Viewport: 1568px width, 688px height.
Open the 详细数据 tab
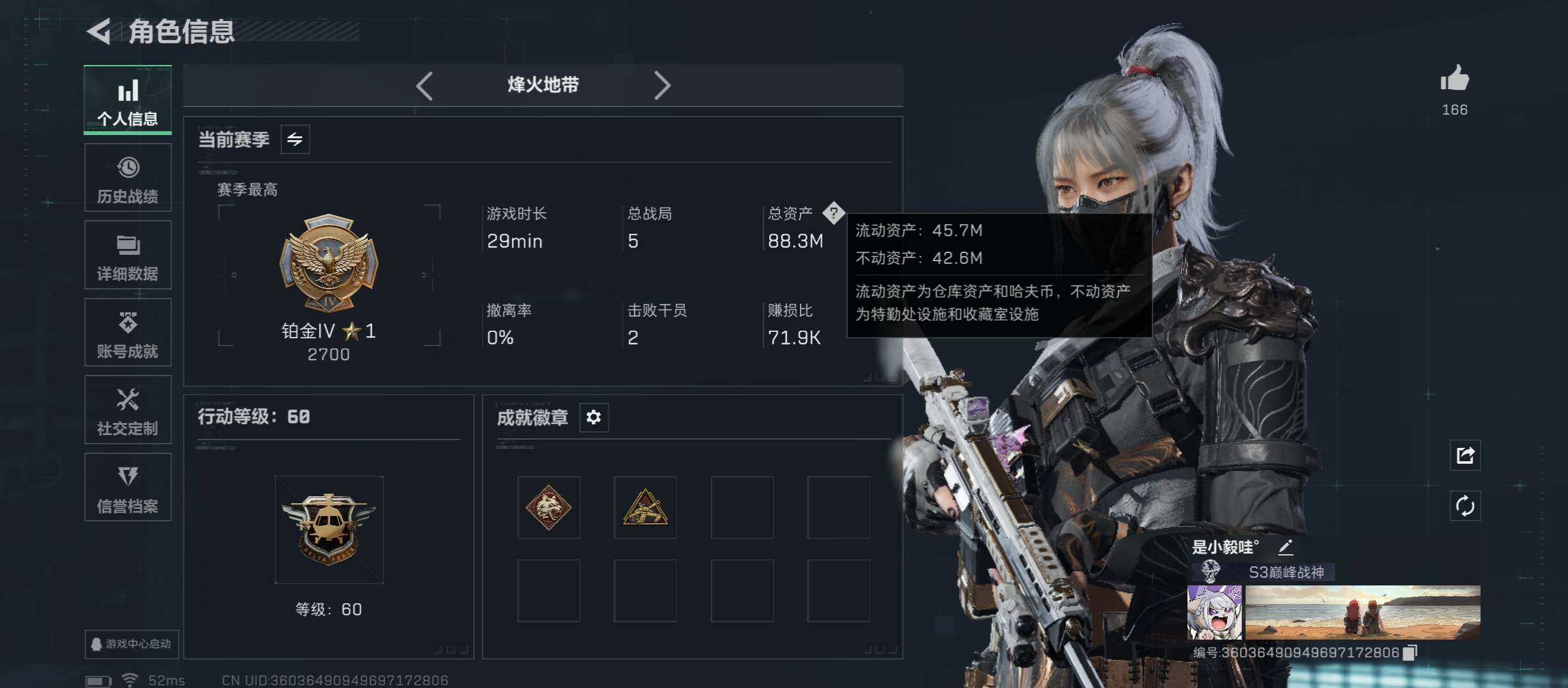[x=127, y=255]
